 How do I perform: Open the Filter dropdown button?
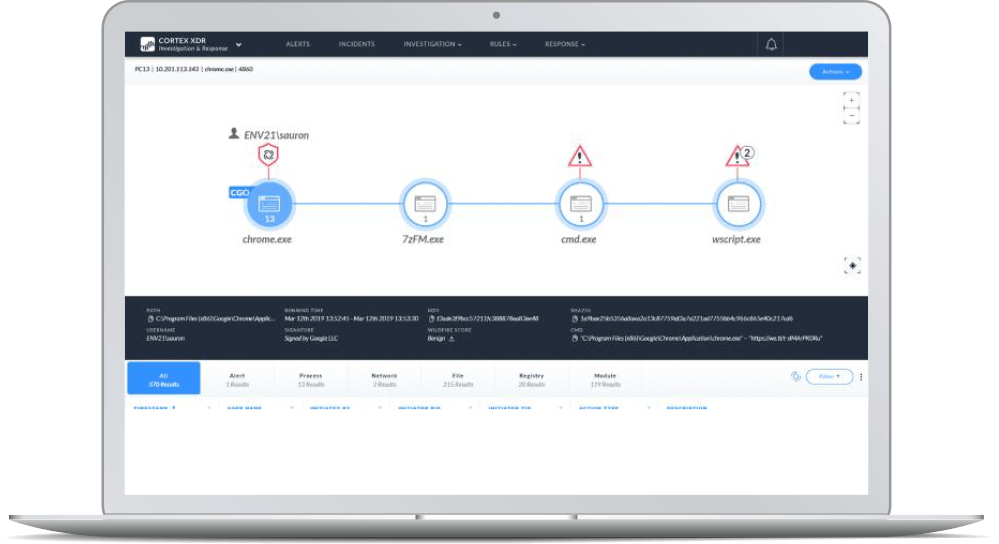pyautogui.click(x=829, y=376)
